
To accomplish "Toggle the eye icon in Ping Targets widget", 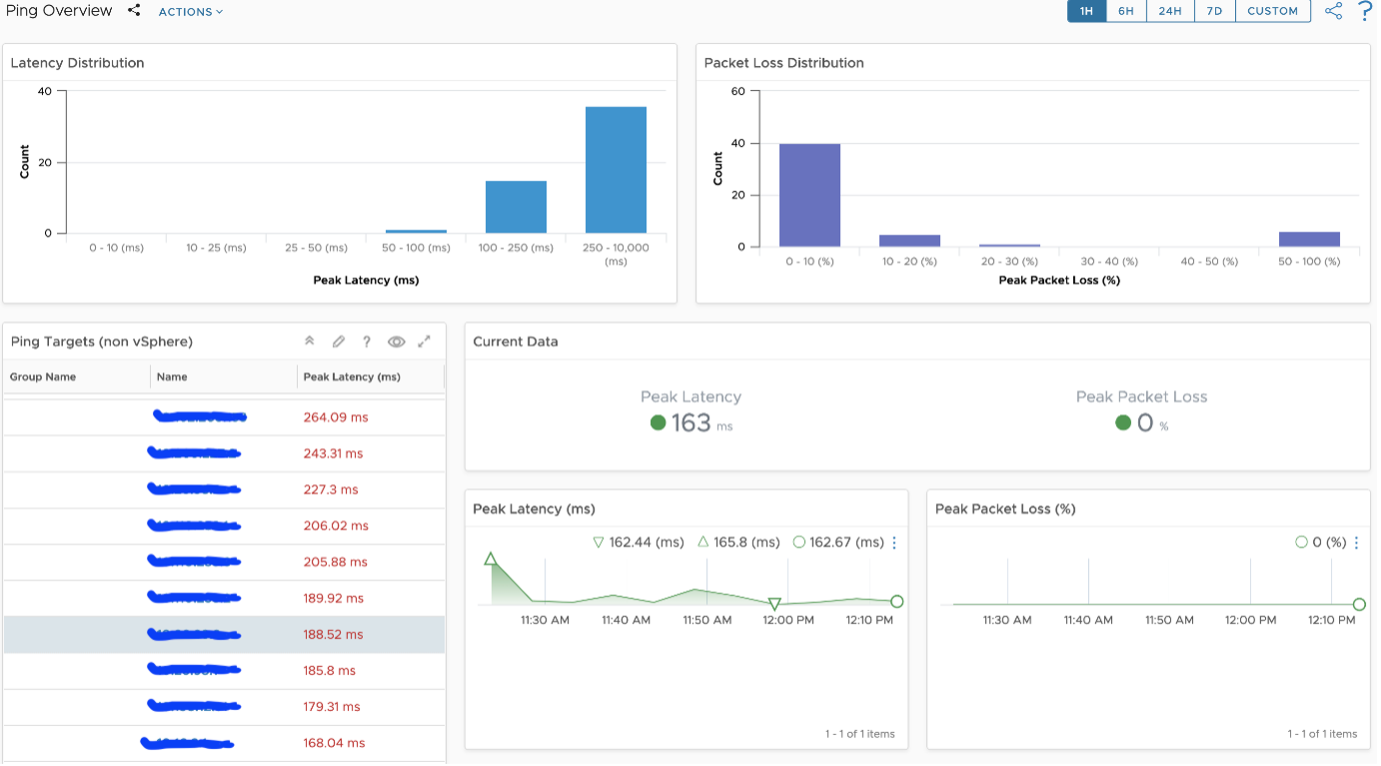I will 396,341.
